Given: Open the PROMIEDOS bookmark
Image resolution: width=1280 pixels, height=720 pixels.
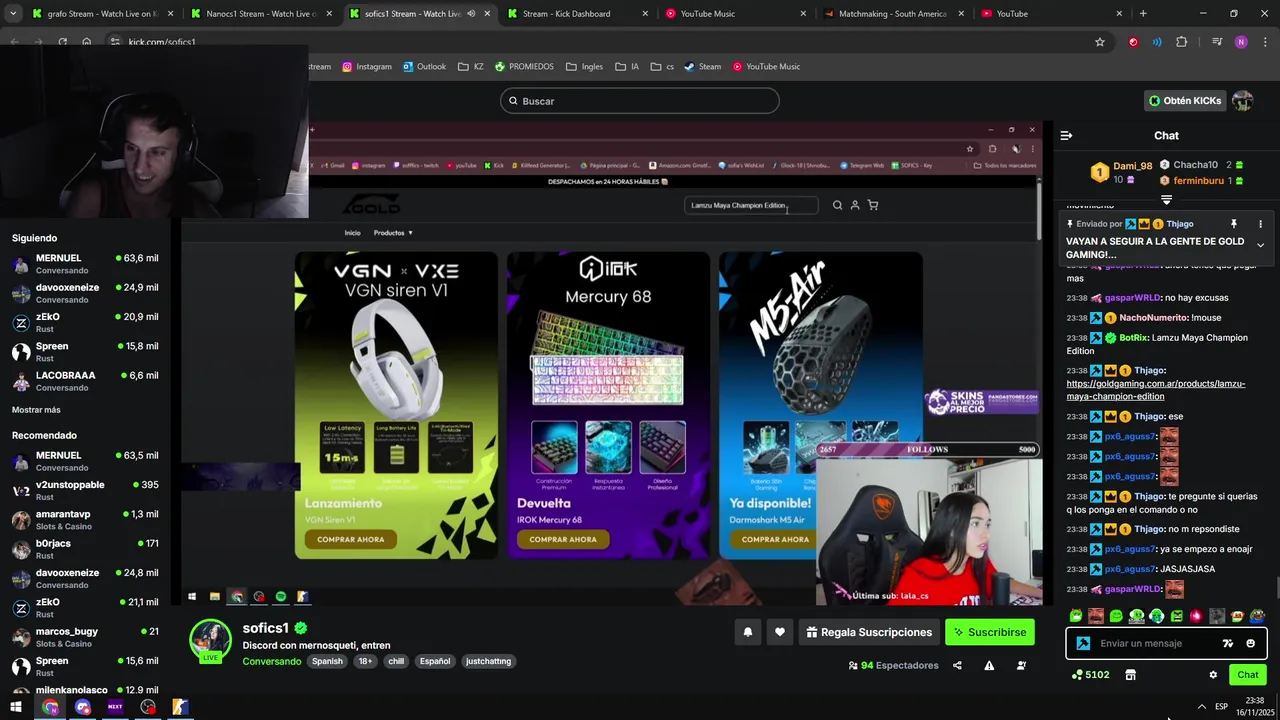Looking at the screenshot, I should pyautogui.click(x=524, y=67).
